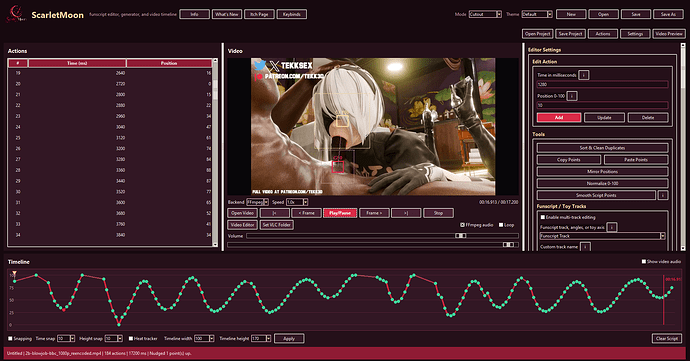
Task: Click Smooth Script Points
Action: tap(596, 195)
